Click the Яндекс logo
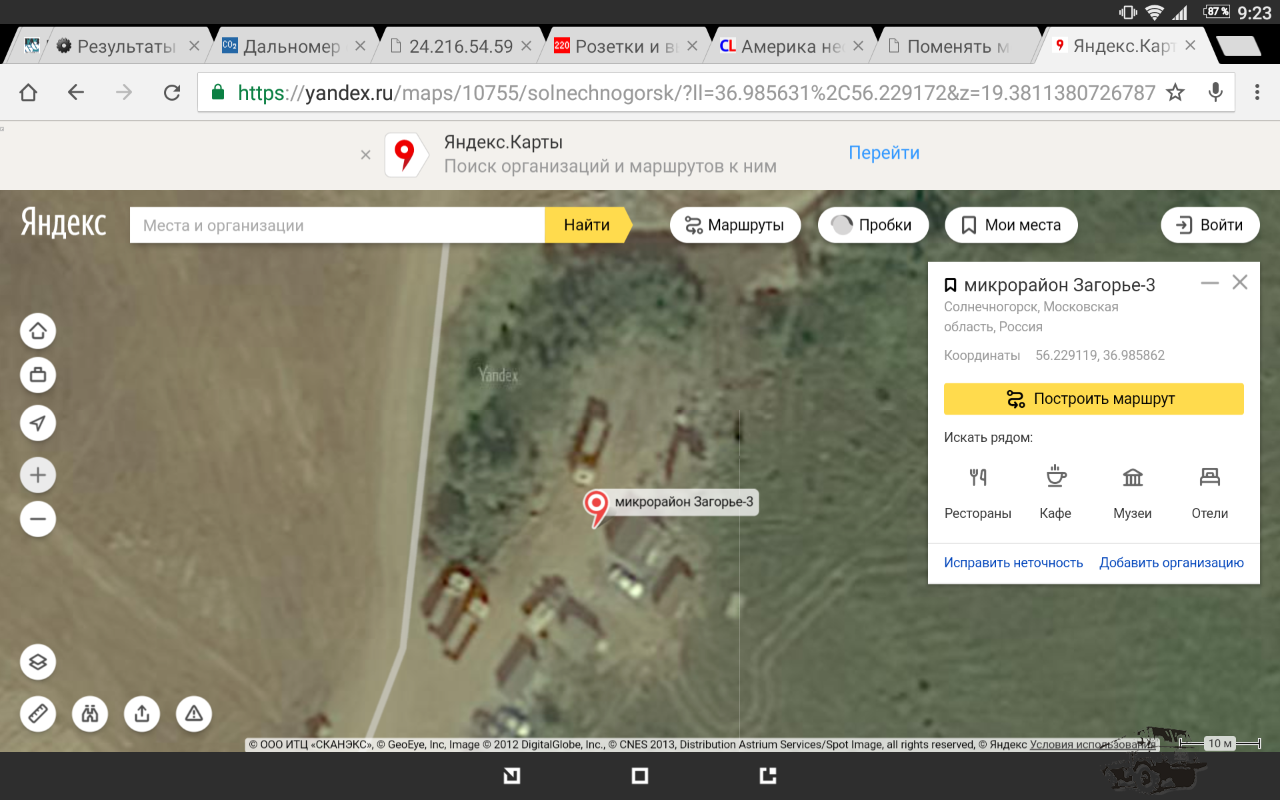1280x800 pixels. [63, 223]
